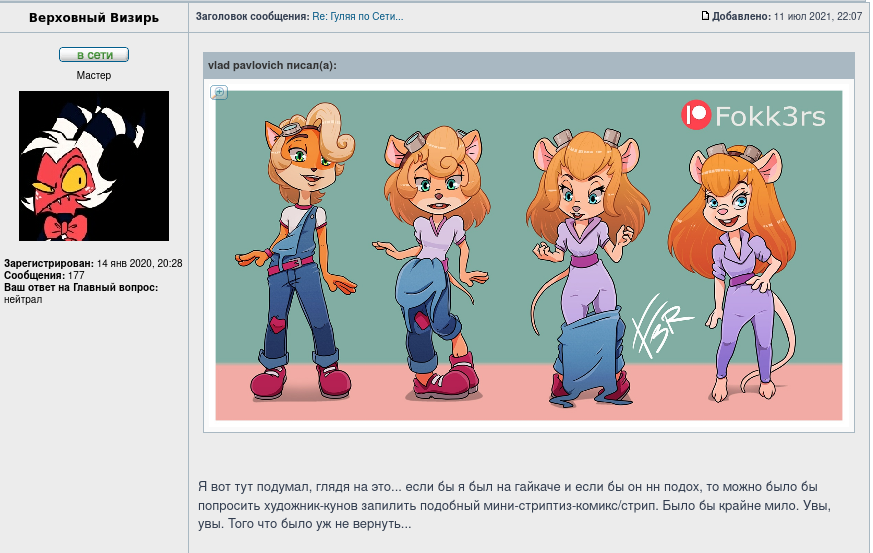Click the 'Мастер' rank label
The height and width of the screenshot is (553, 873).
[x=94, y=75]
